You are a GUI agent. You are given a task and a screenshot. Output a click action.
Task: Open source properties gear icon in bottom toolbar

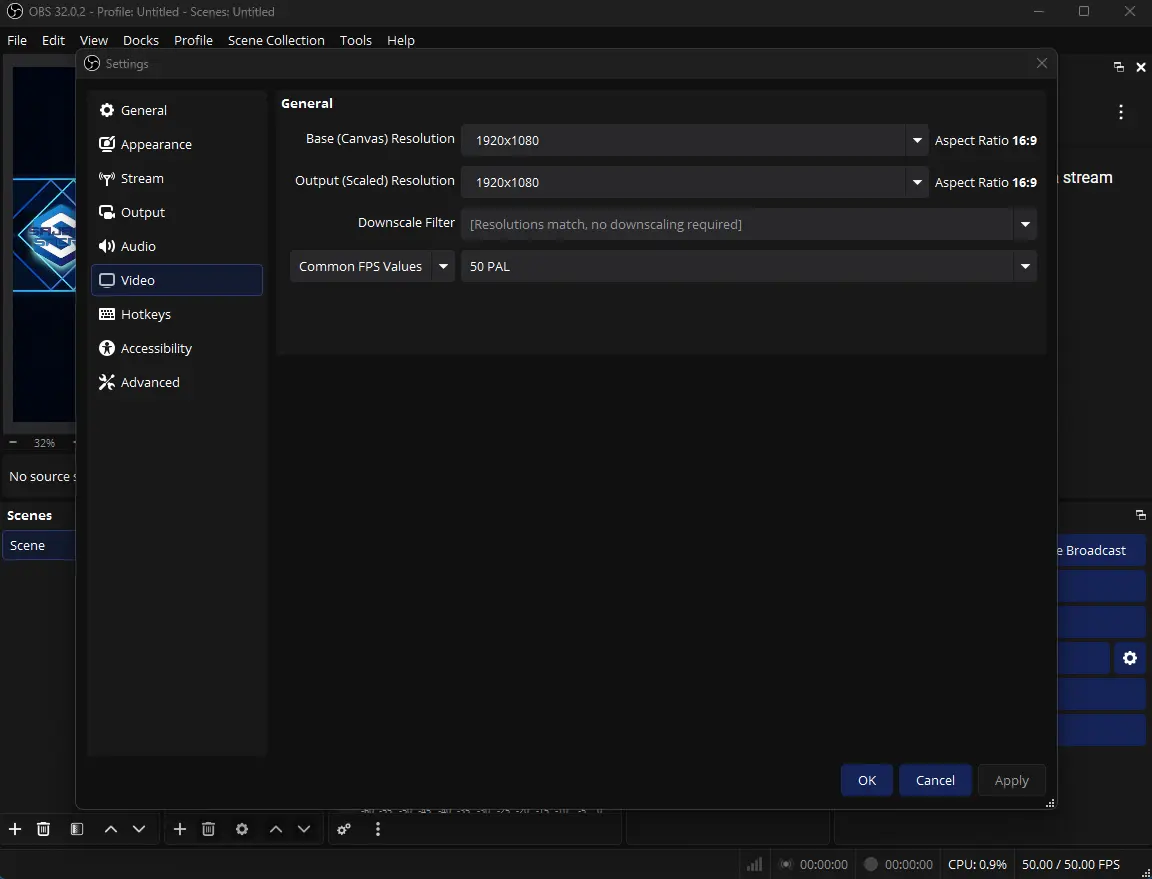(242, 829)
